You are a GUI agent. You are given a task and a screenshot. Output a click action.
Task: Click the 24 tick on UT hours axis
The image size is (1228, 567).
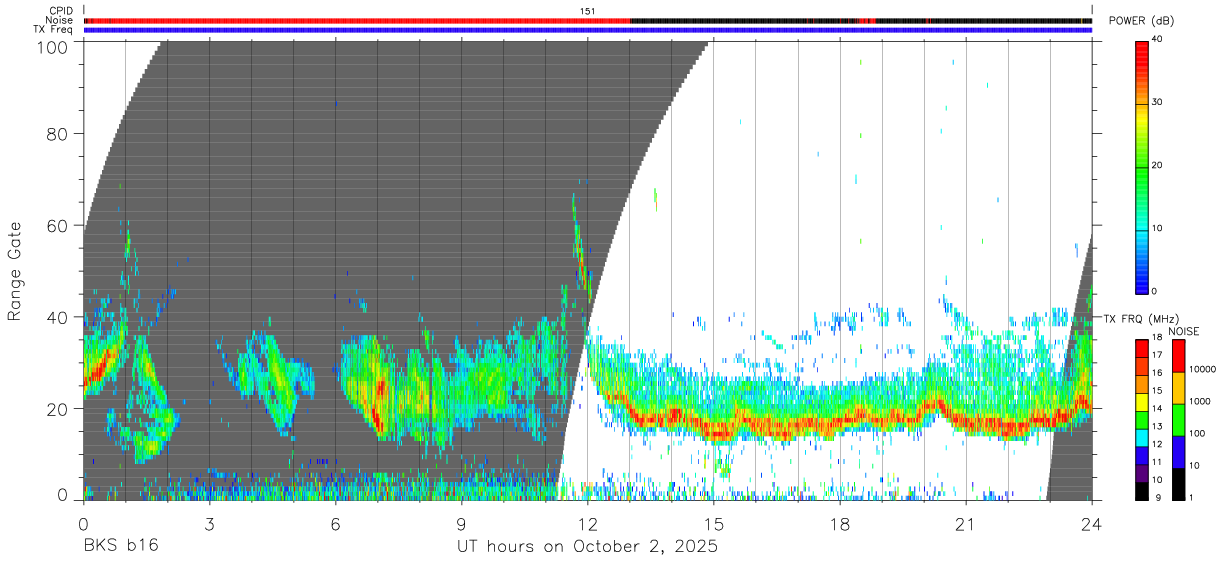pos(1092,523)
